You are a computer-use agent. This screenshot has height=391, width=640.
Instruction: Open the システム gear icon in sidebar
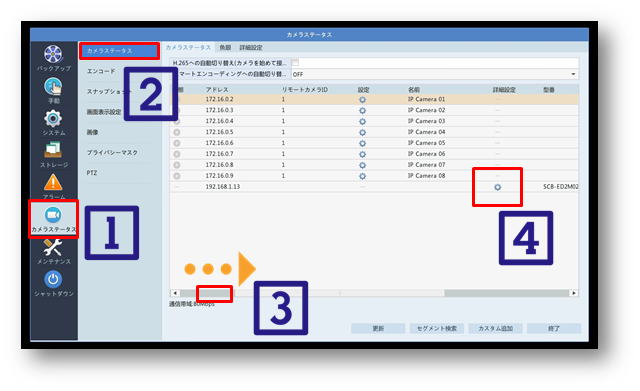coord(53,119)
